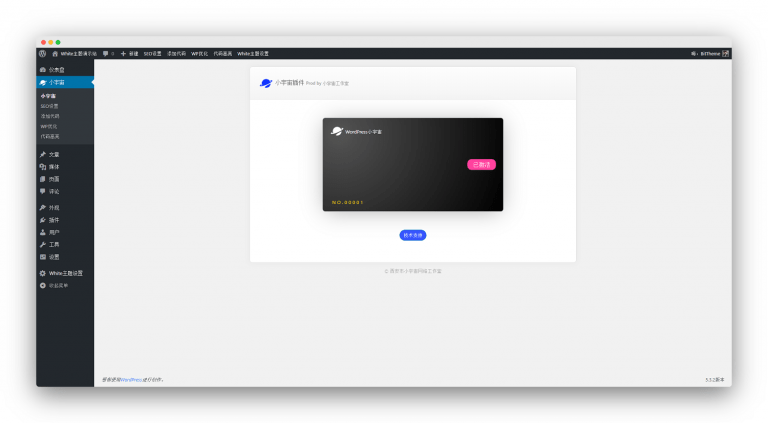768x423 pixels.
Task: Click the pink 已激活 activated badge
Action: point(481,164)
